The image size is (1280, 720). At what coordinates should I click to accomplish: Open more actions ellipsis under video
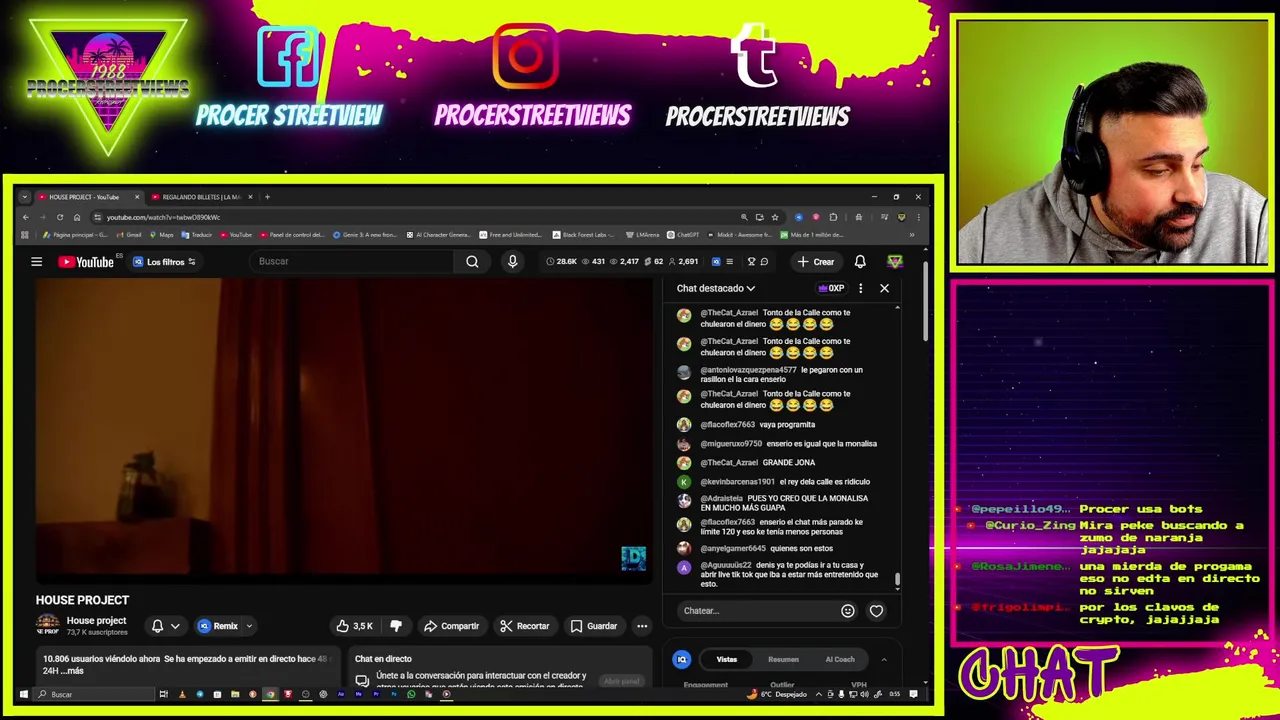point(642,626)
